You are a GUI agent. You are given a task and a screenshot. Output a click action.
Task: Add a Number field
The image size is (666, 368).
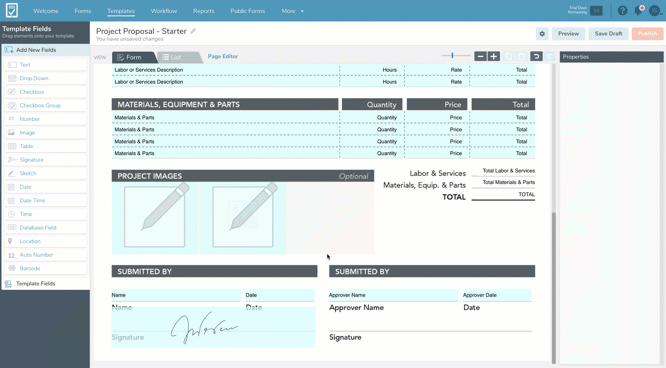46,119
